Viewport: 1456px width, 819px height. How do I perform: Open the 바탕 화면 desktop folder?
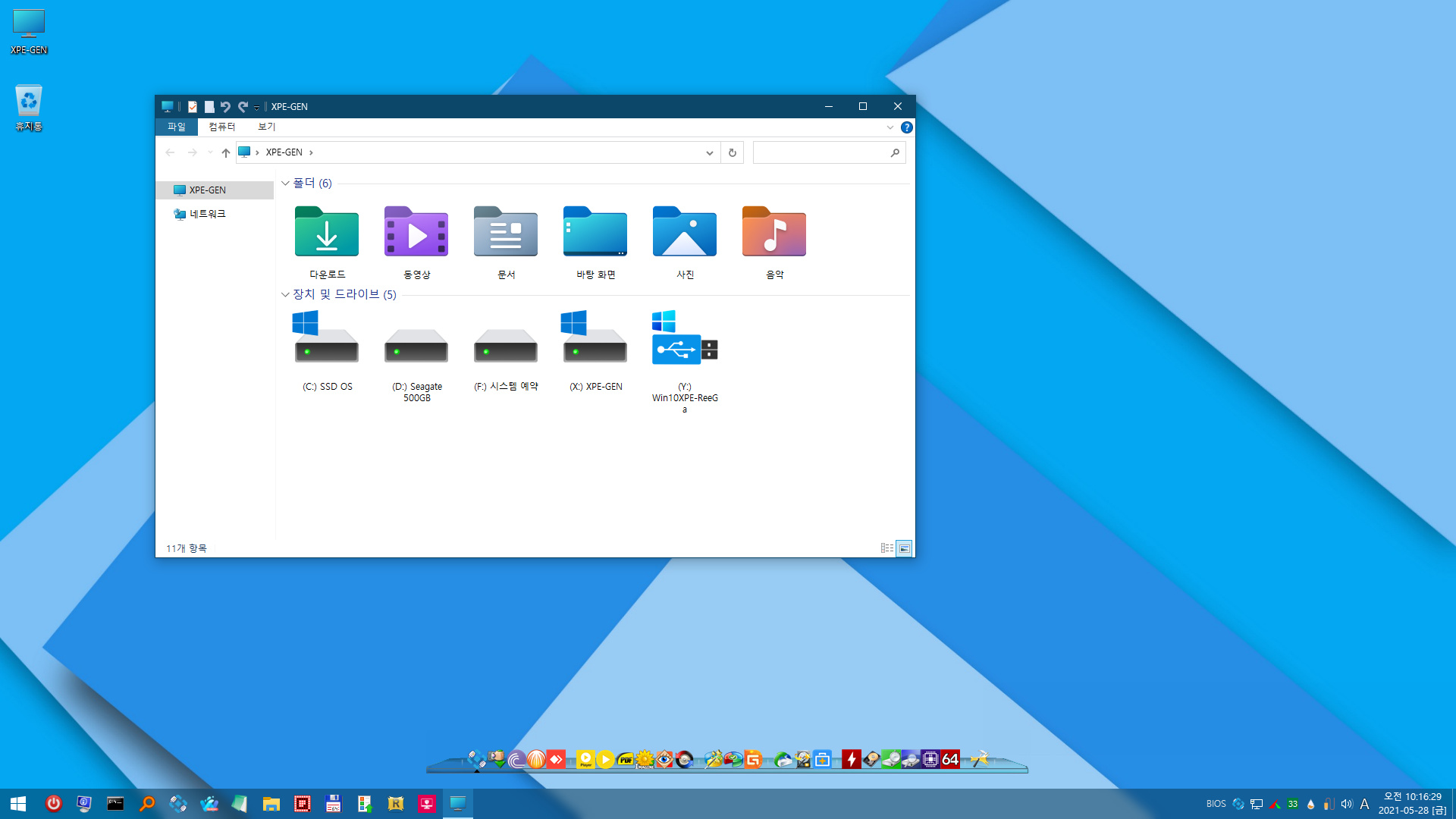(595, 241)
